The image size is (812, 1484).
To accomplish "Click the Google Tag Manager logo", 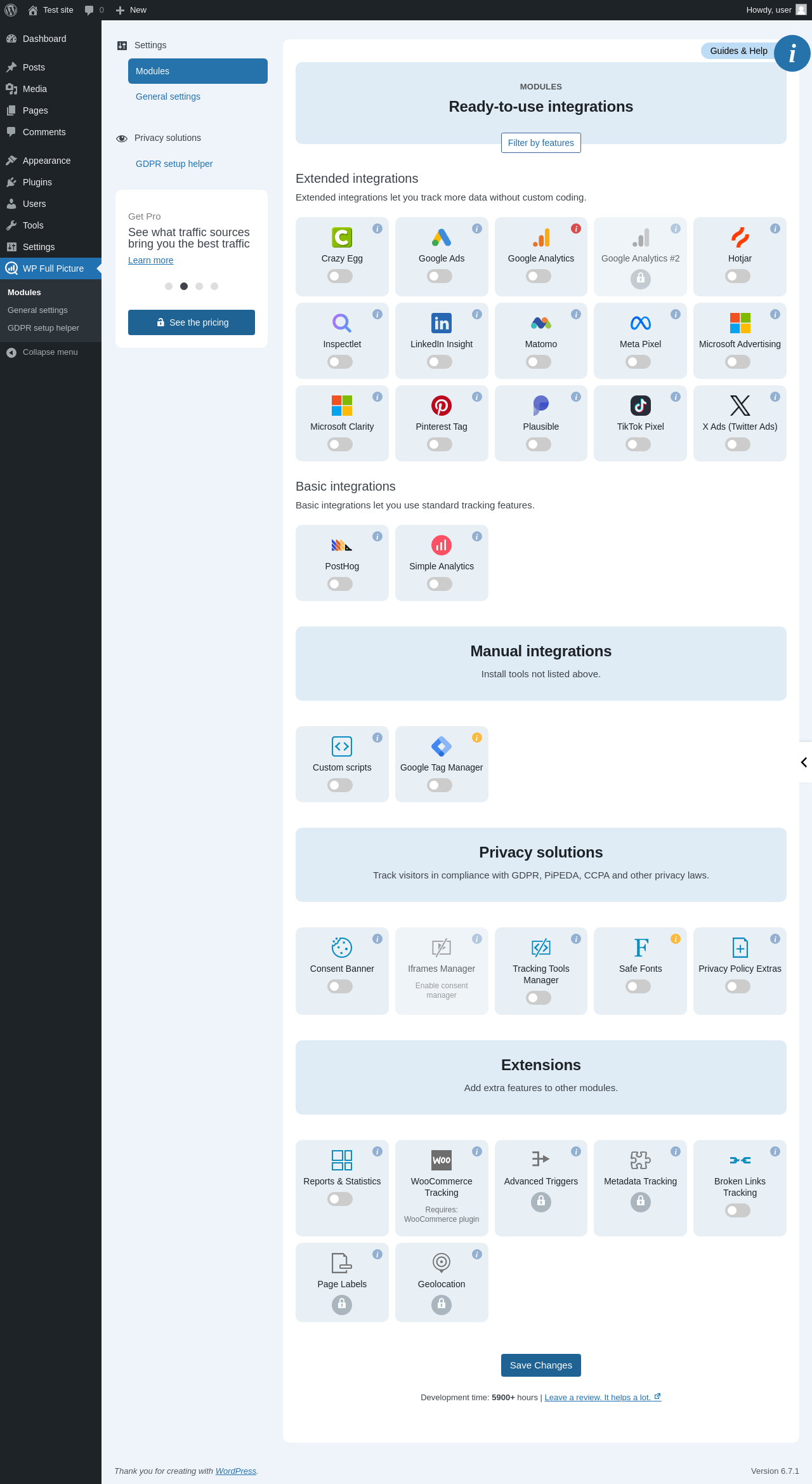I will [442, 746].
